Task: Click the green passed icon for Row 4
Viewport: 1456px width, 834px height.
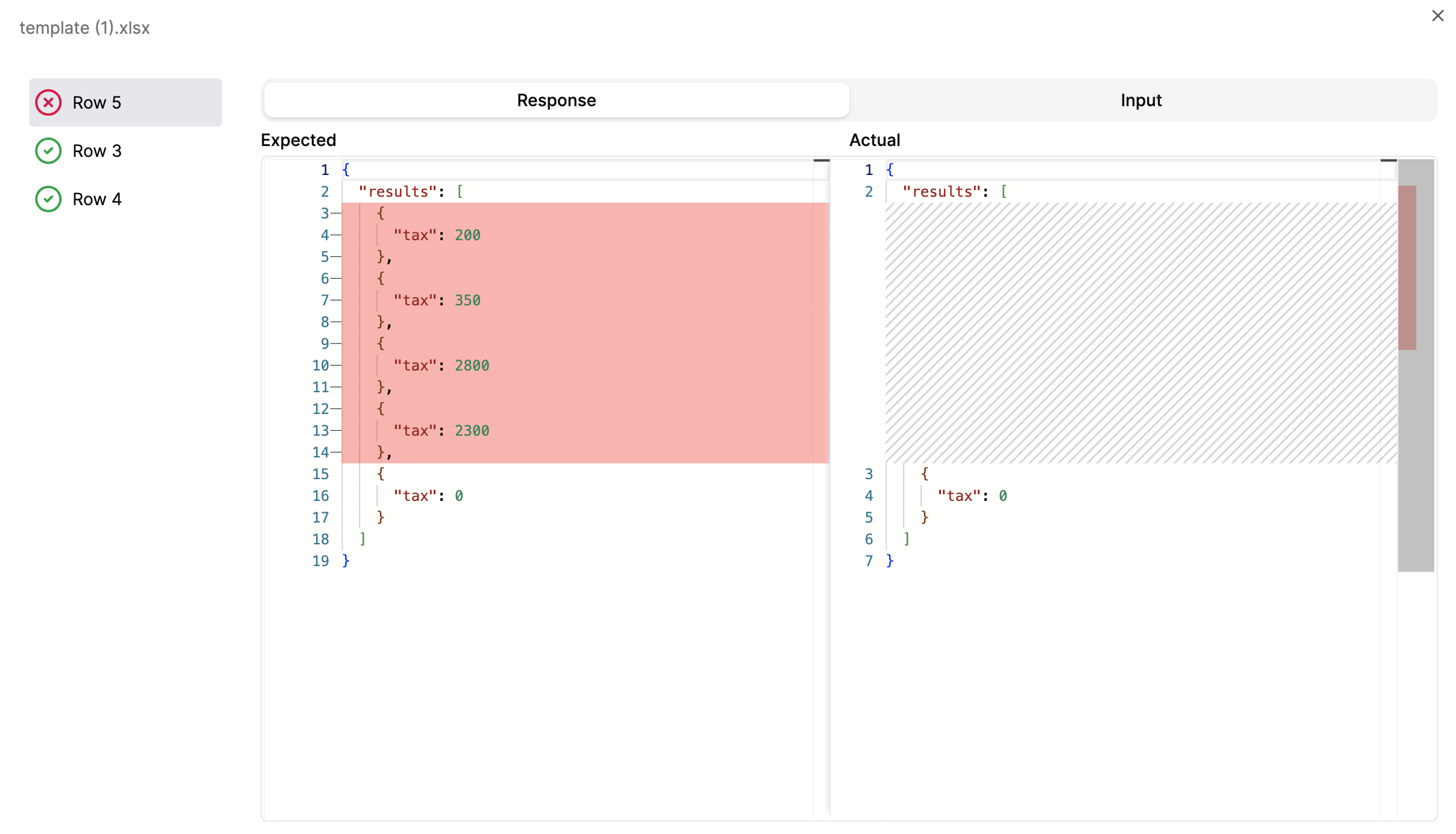Action: pos(48,199)
